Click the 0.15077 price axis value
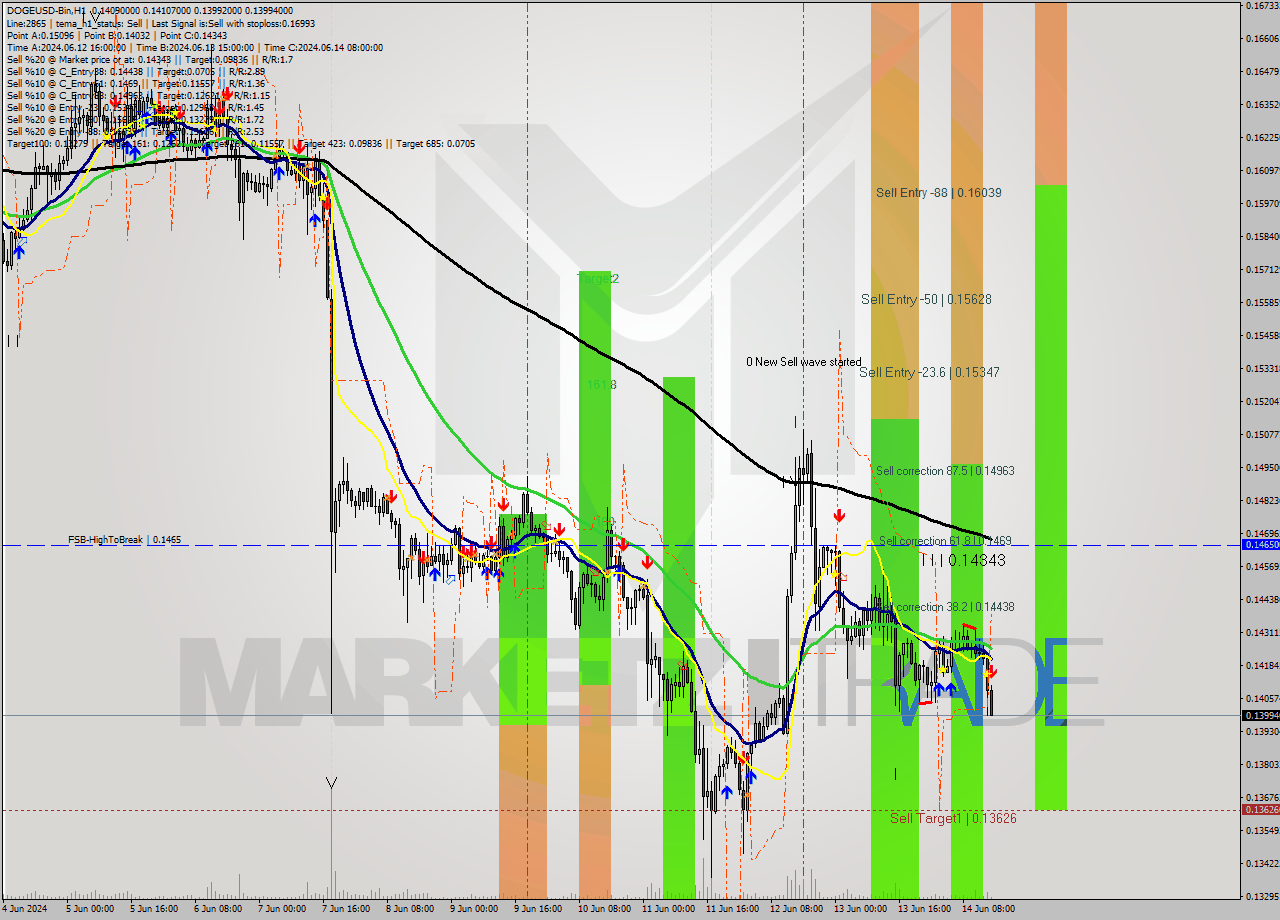This screenshot has height=920, width=1280. [x=1261, y=434]
